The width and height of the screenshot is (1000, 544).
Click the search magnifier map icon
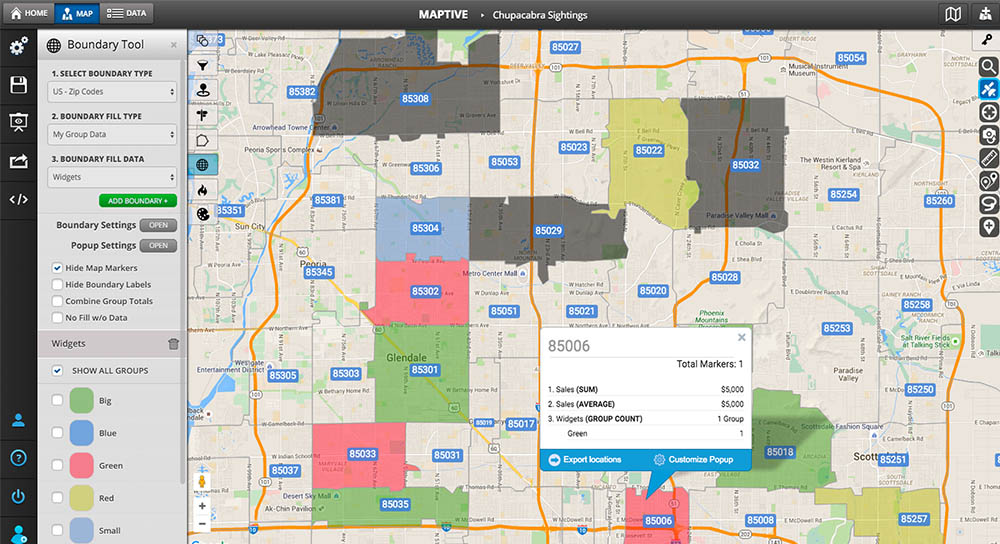989,66
